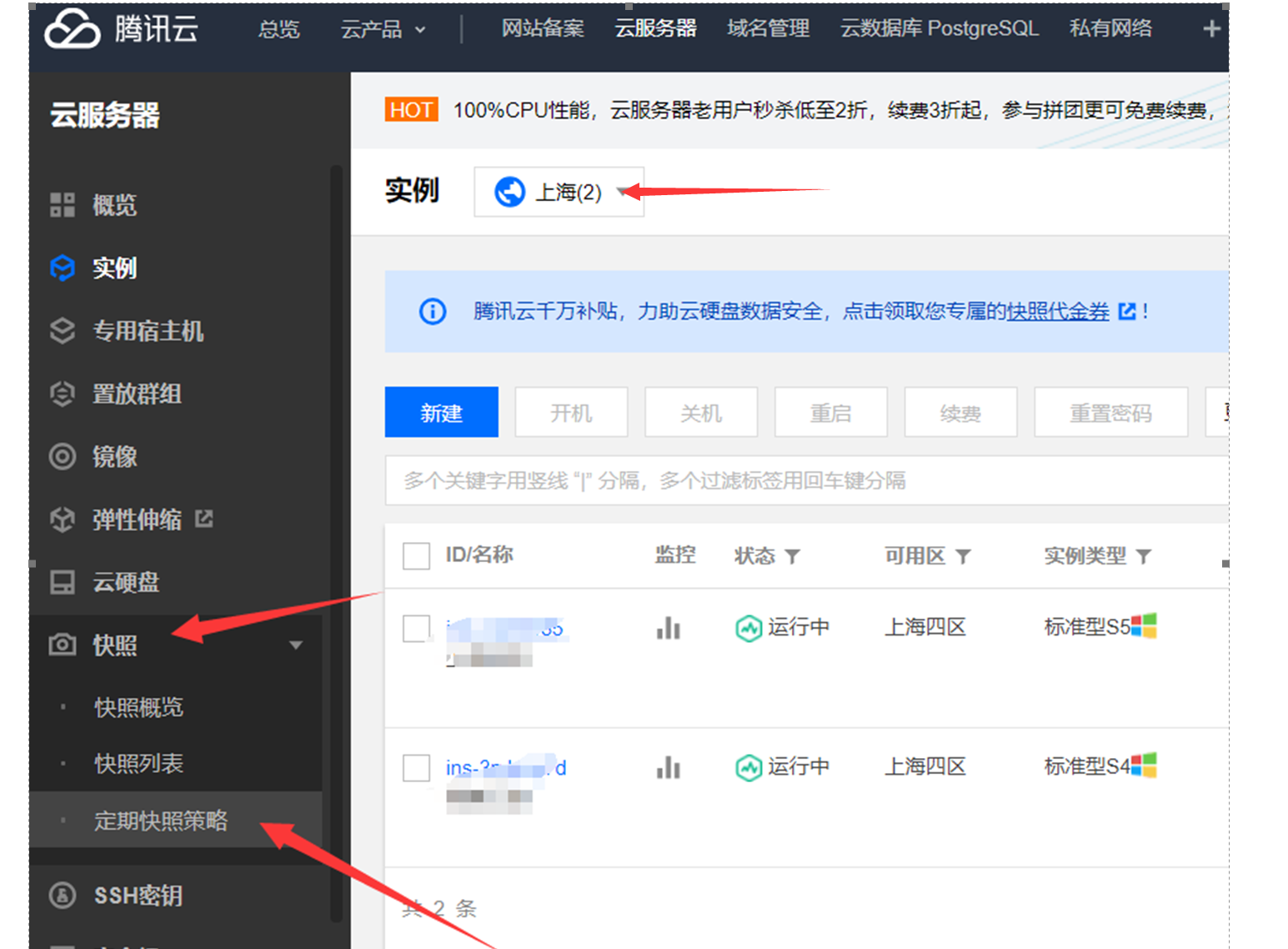Click the blue 新建 button
This screenshot has height=949, width=1288.
point(441,413)
